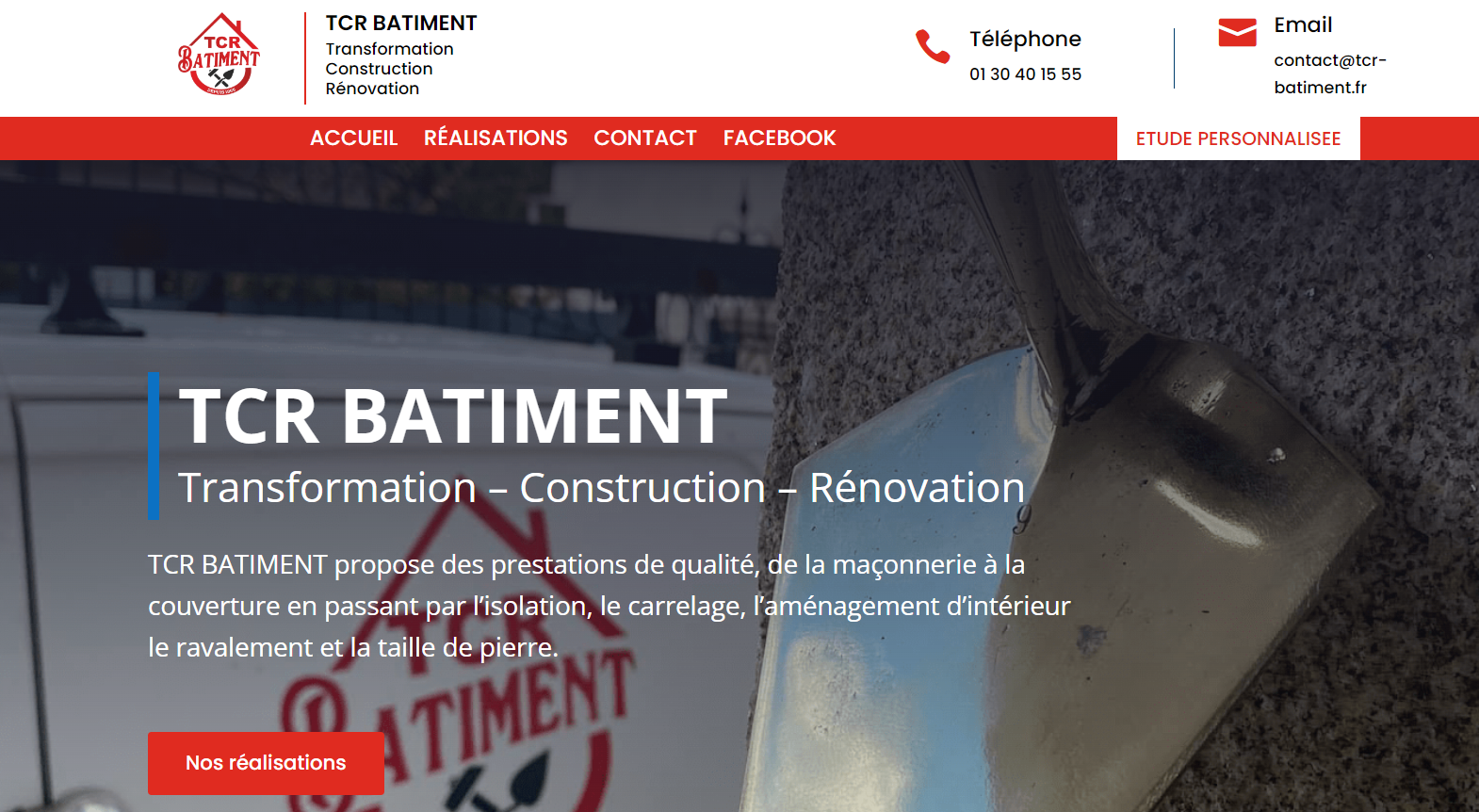The width and height of the screenshot is (1479, 812).
Task: Click the hero paragraph about prestations de qualité
Action: pyautogui.click(x=609, y=606)
